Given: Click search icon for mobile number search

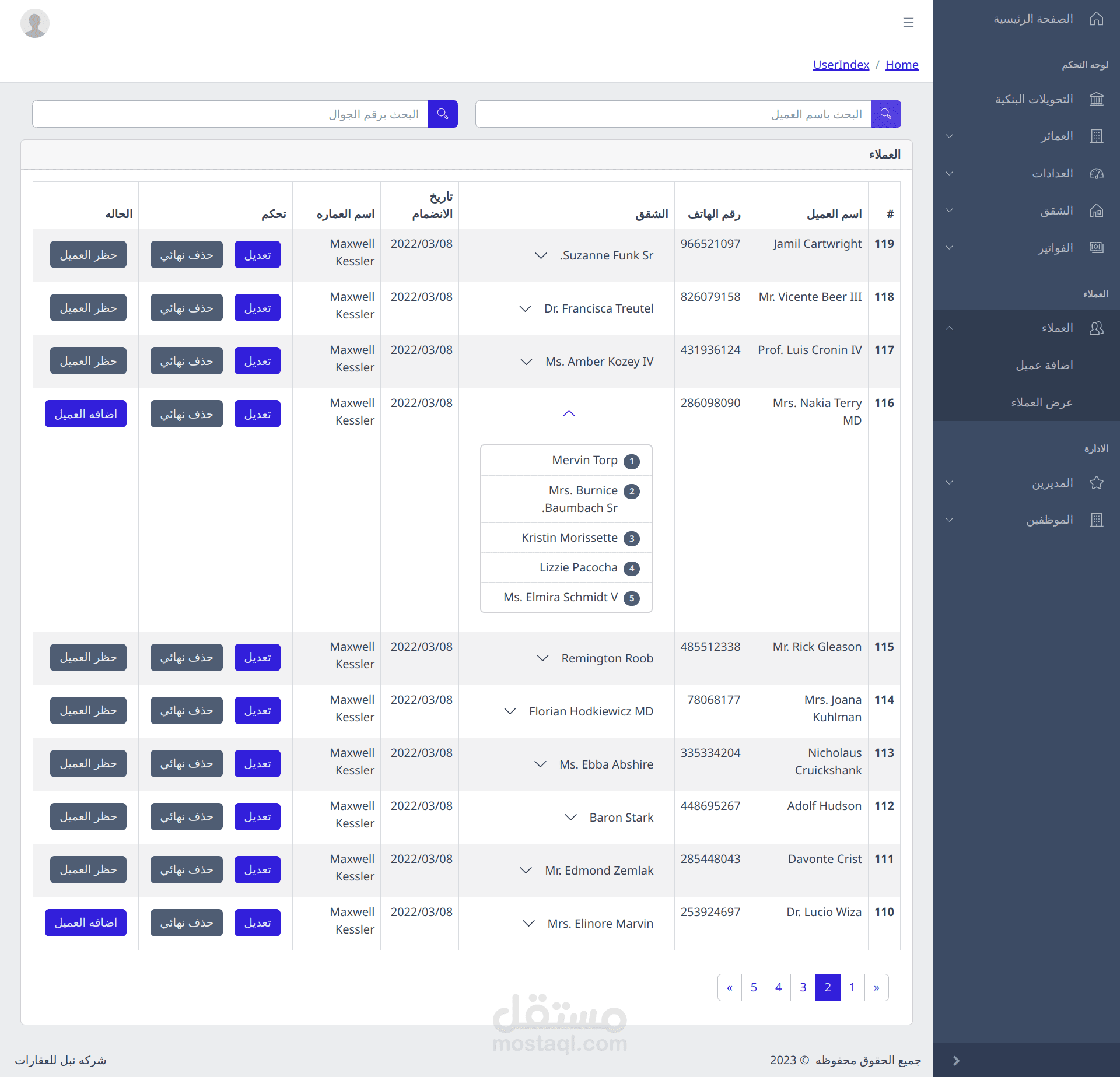Looking at the screenshot, I should point(442,114).
